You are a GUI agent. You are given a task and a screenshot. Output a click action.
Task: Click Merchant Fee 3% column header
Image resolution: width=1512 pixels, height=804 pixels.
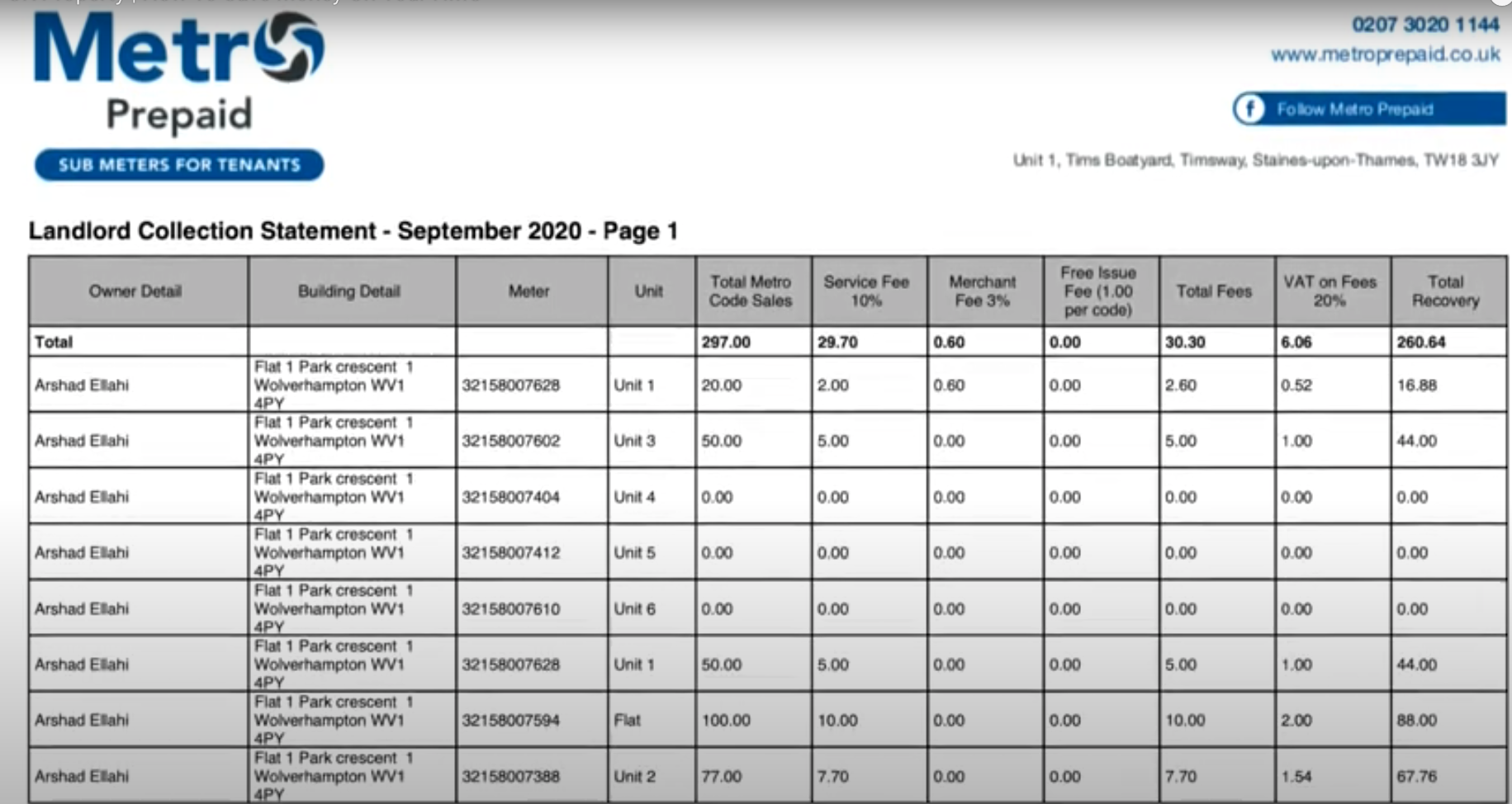(x=984, y=291)
